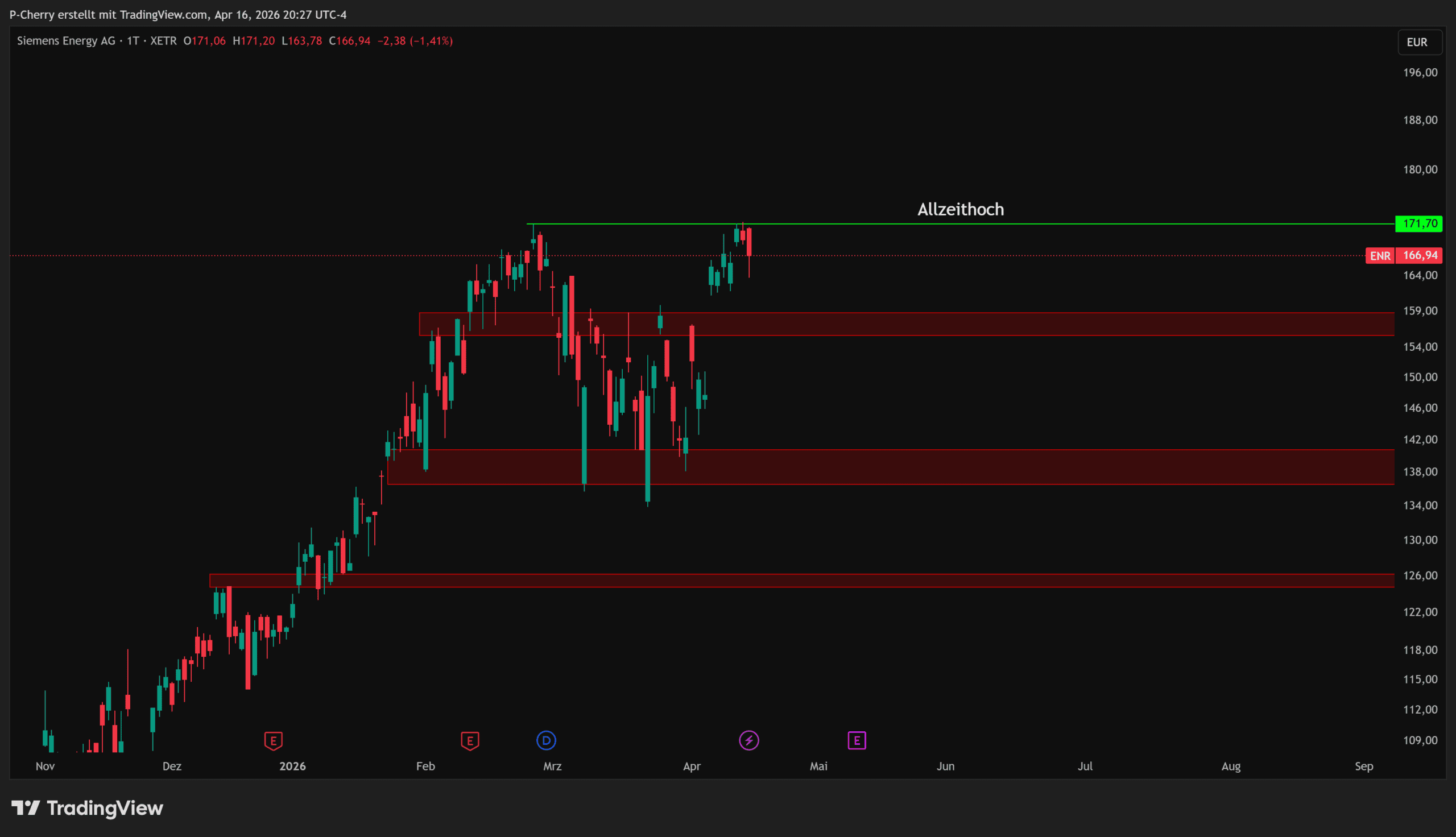Click the red earnings E marker near December
This screenshot has width=1456, height=837.
pos(273,740)
